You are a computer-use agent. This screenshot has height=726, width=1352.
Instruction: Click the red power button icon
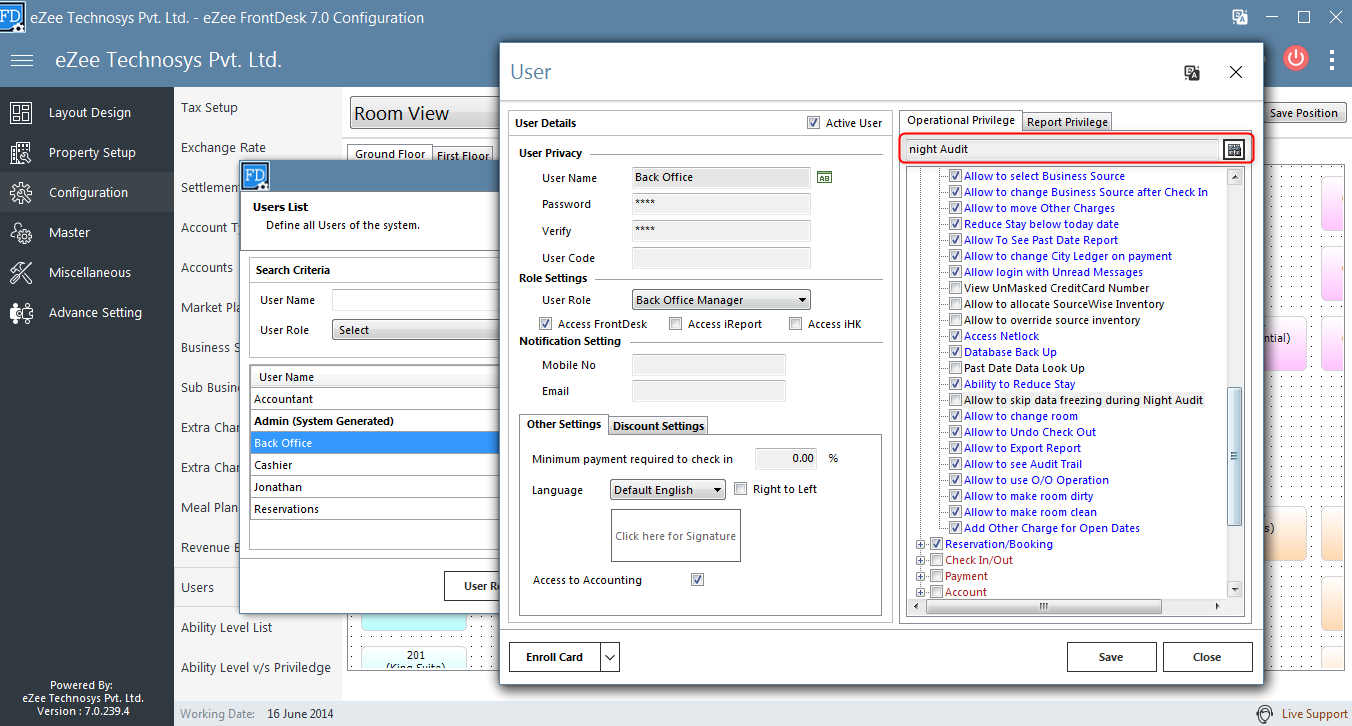[1296, 58]
